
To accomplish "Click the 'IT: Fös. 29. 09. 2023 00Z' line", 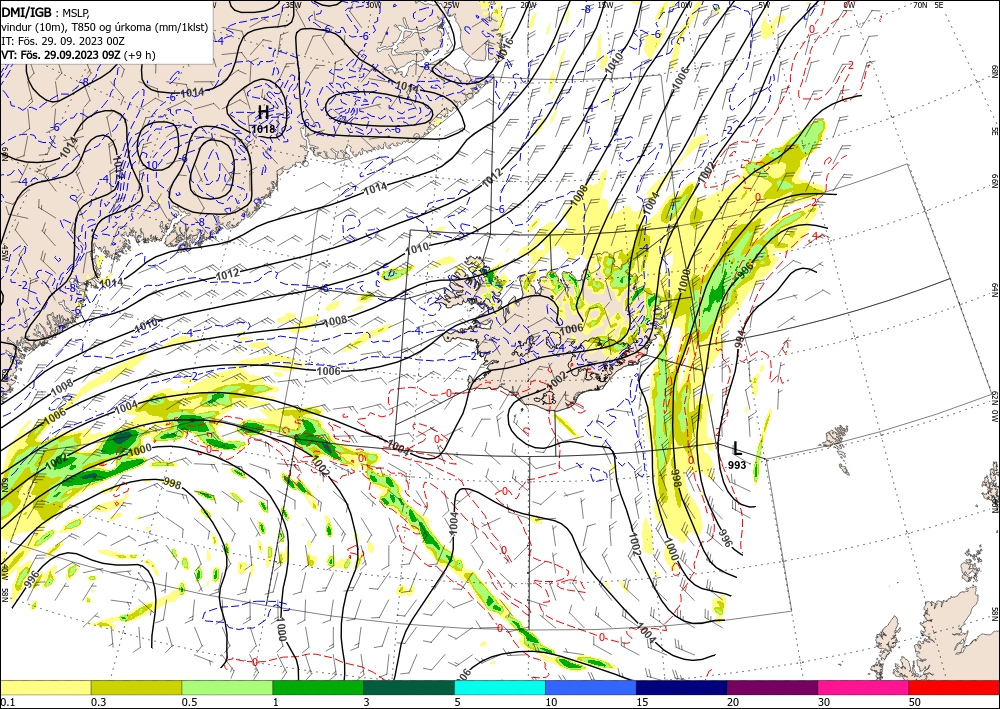I will point(63,41).
